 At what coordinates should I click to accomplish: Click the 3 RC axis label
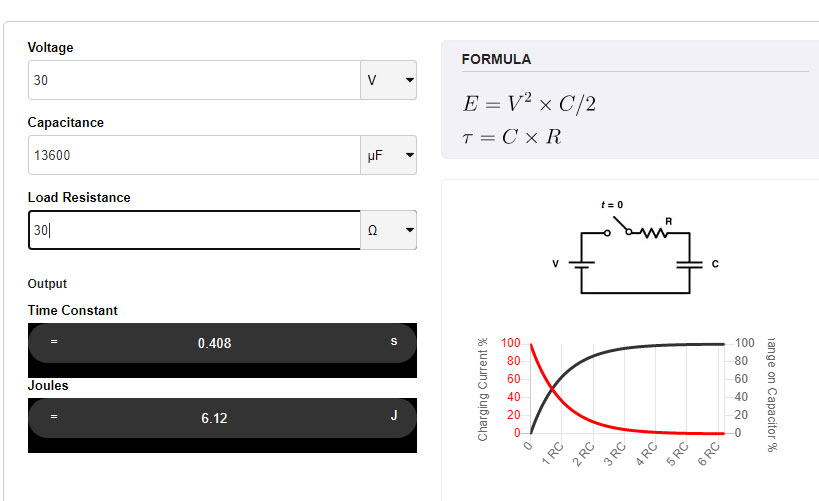tap(615, 454)
